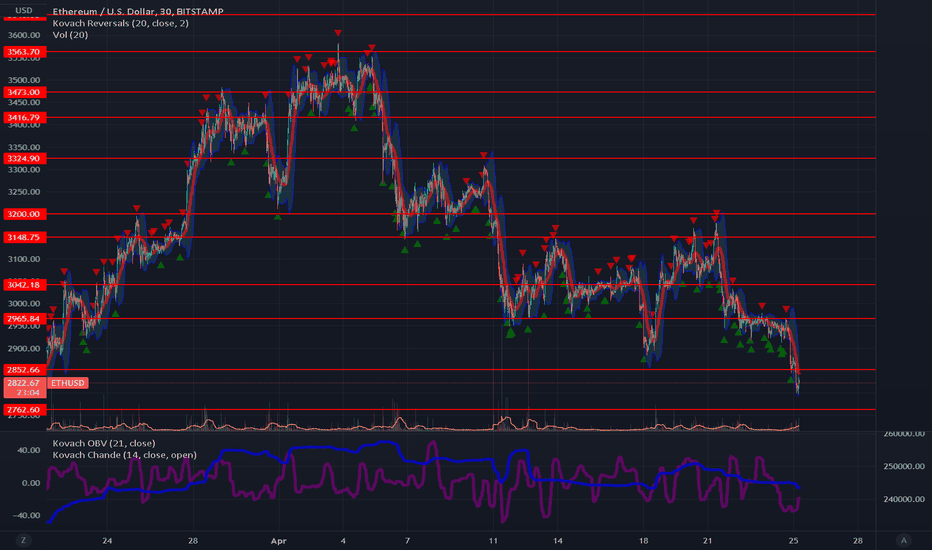Click the Z timezone button
The height and width of the screenshot is (550, 932).
tap(24, 540)
